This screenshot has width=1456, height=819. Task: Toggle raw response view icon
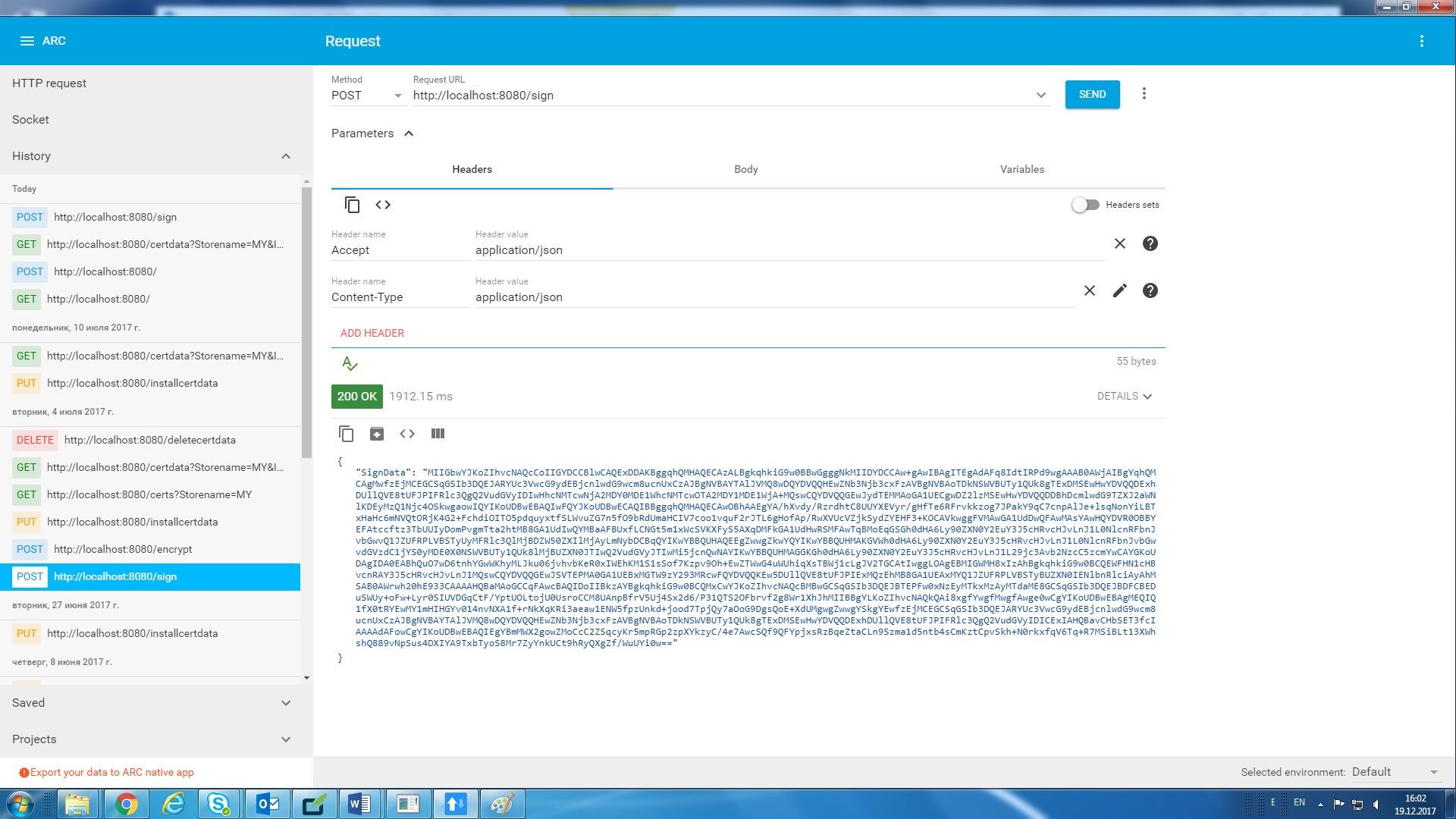click(x=407, y=434)
